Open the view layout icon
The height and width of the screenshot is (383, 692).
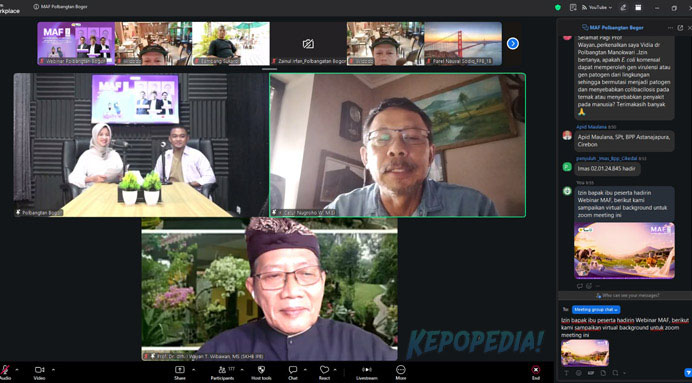click(x=638, y=8)
